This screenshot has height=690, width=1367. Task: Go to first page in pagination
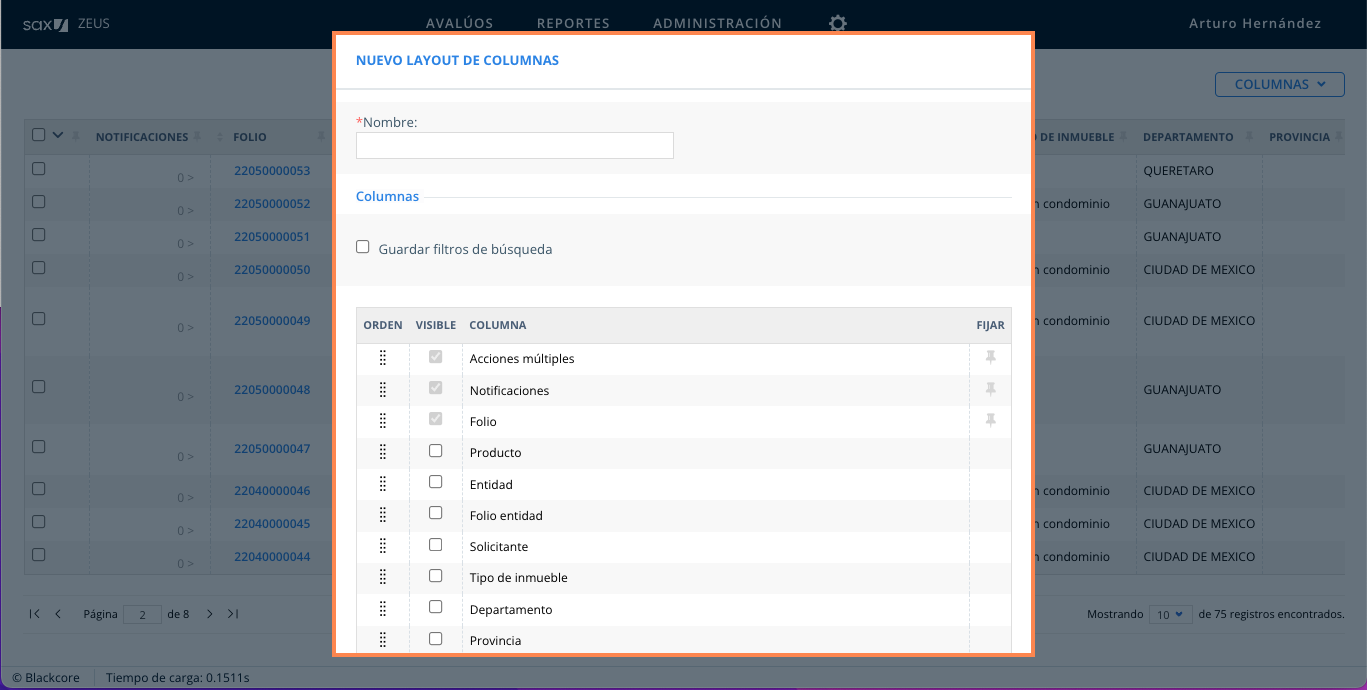click(35, 614)
